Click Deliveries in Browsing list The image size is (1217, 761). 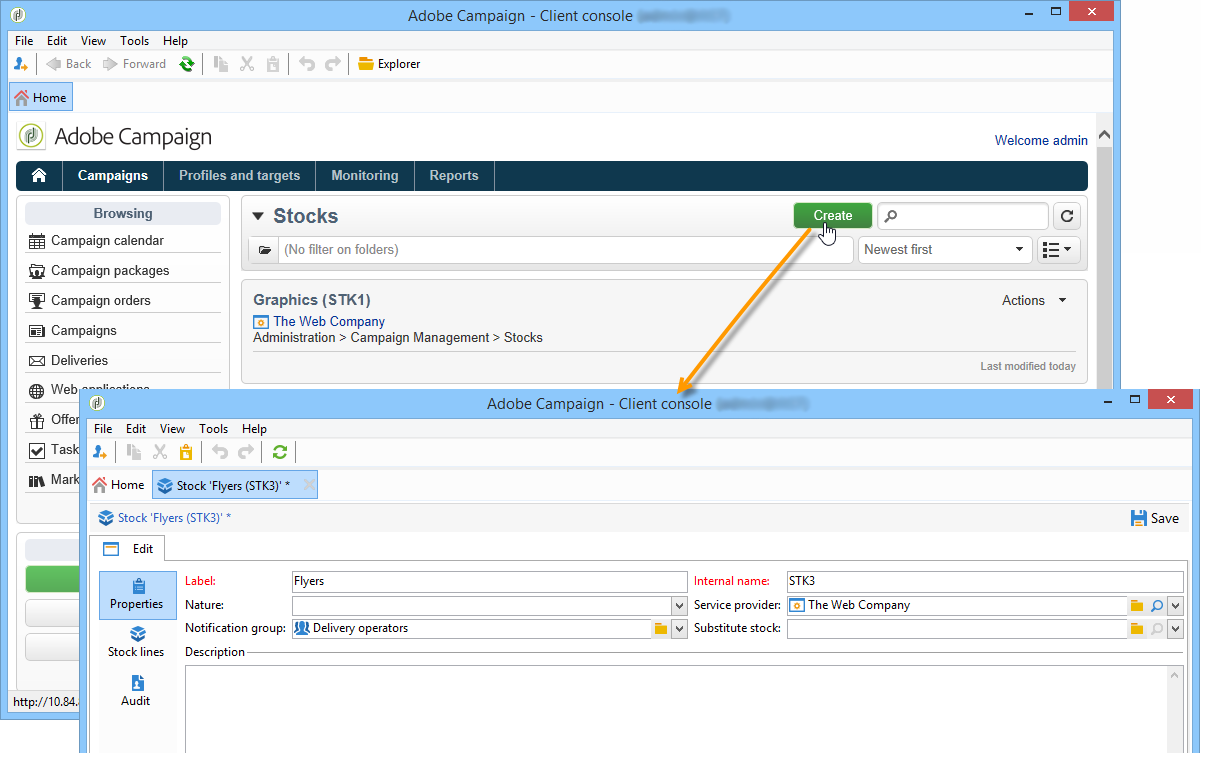(x=80, y=361)
